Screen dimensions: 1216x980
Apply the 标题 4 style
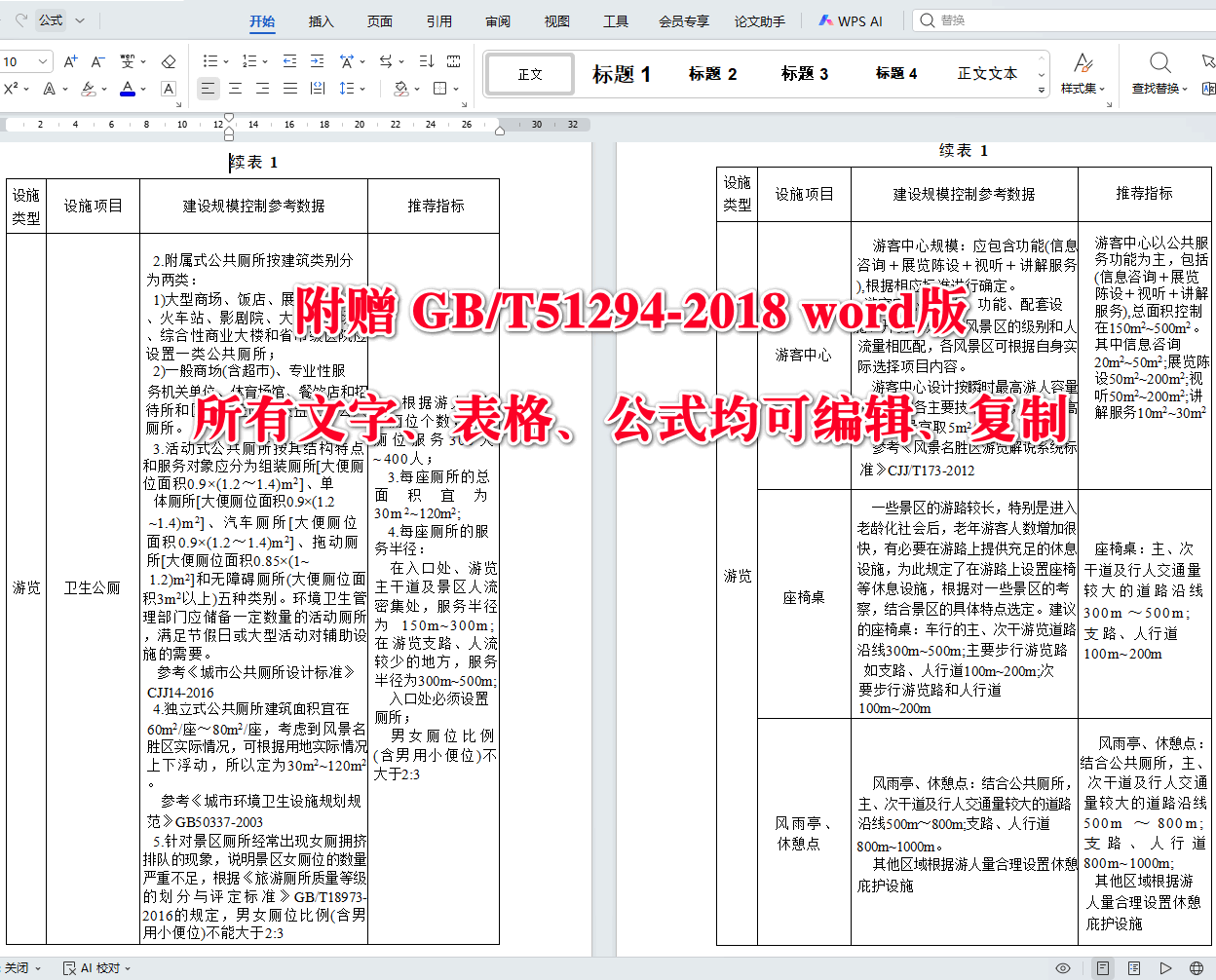[x=896, y=74]
